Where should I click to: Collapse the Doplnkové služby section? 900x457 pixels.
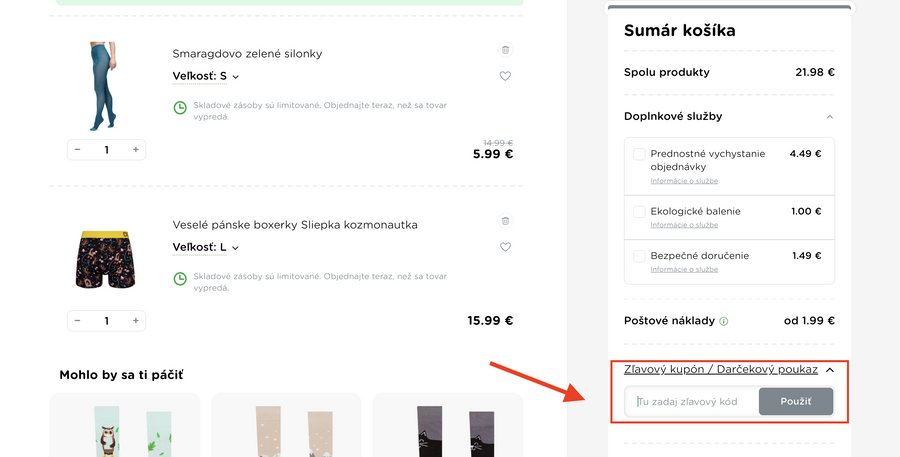(x=829, y=117)
